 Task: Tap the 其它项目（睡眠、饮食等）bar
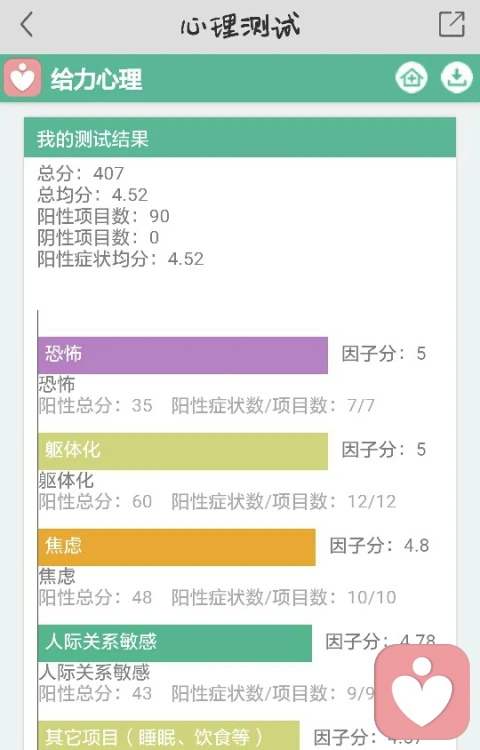pos(168,735)
